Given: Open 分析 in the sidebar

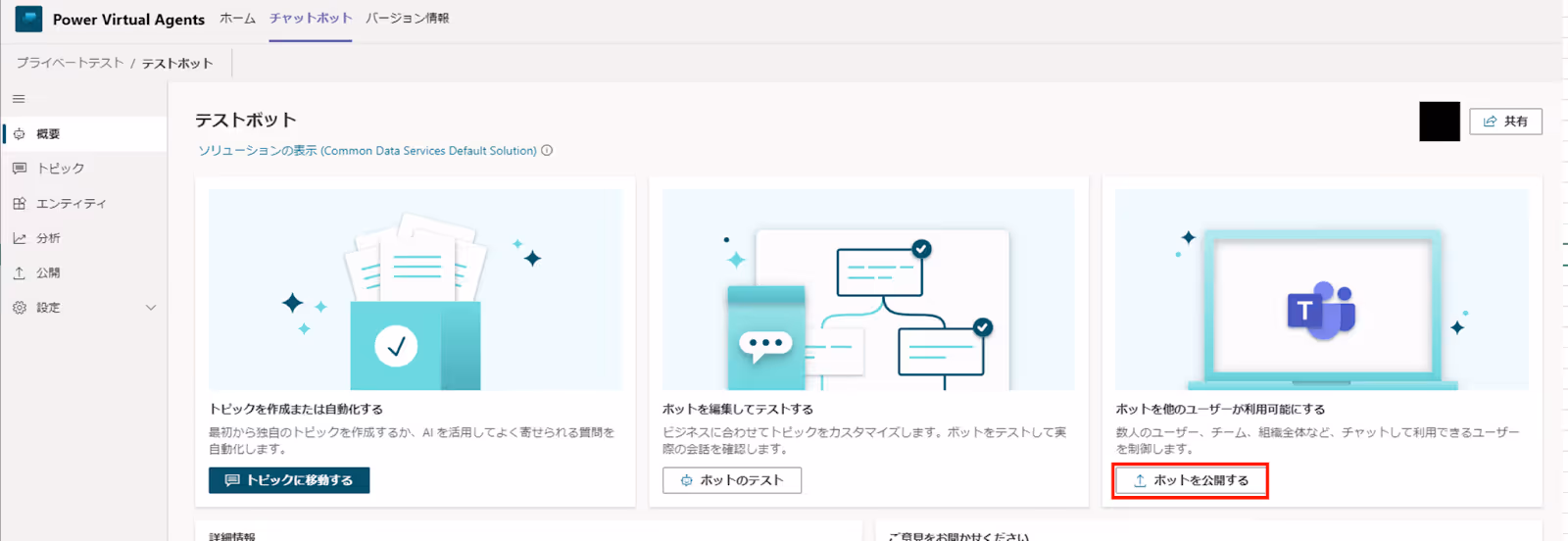Looking at the screenshot, I should (84, 238).
